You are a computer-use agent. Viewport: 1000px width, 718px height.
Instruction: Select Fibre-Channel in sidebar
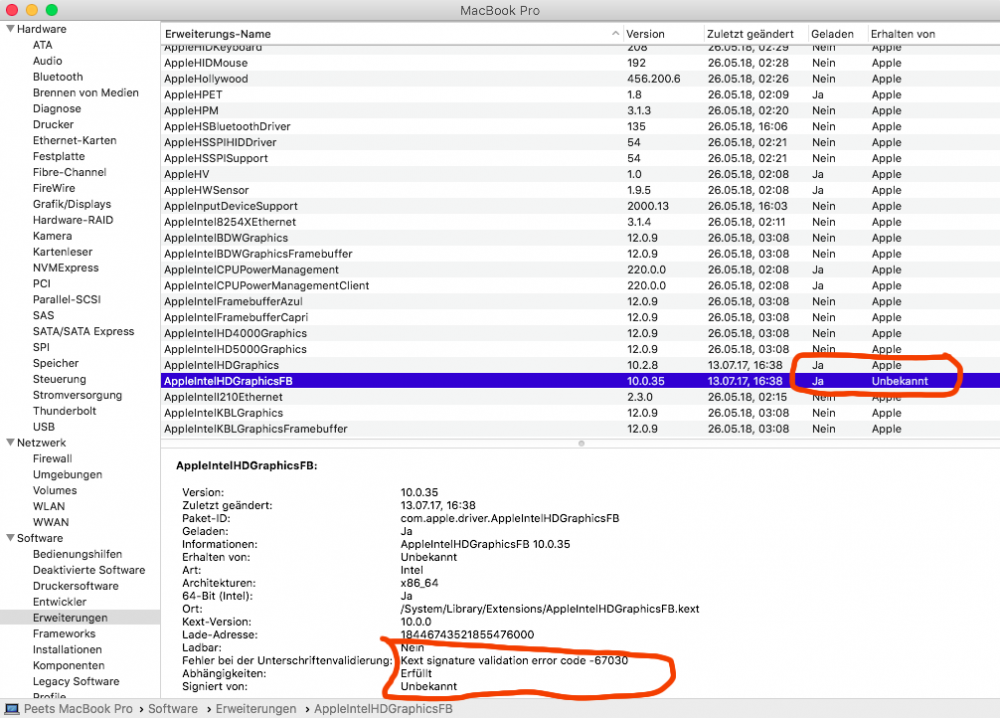point(70,172)
